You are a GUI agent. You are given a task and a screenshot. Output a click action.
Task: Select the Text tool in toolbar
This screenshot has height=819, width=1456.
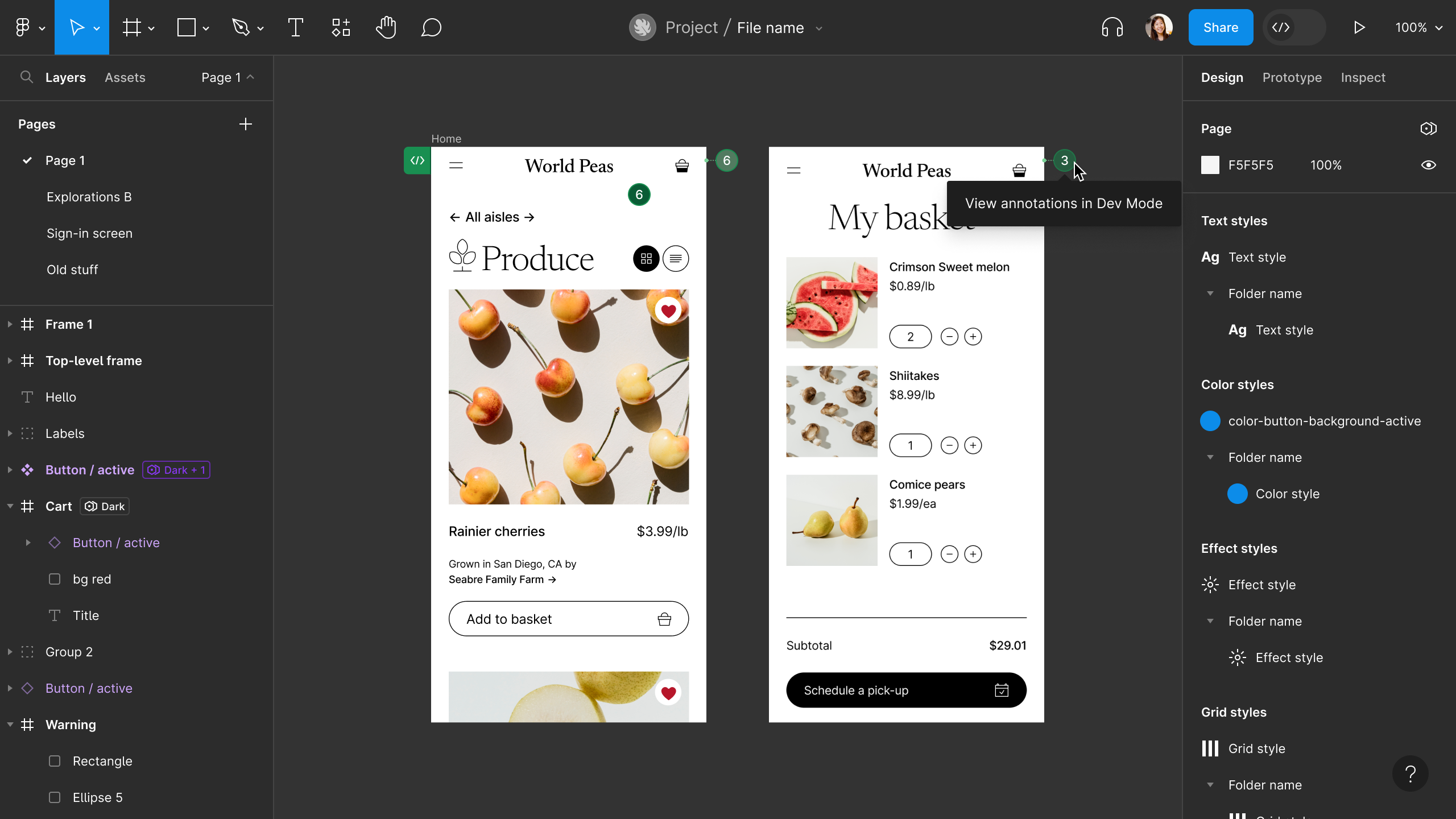(296, 28)
